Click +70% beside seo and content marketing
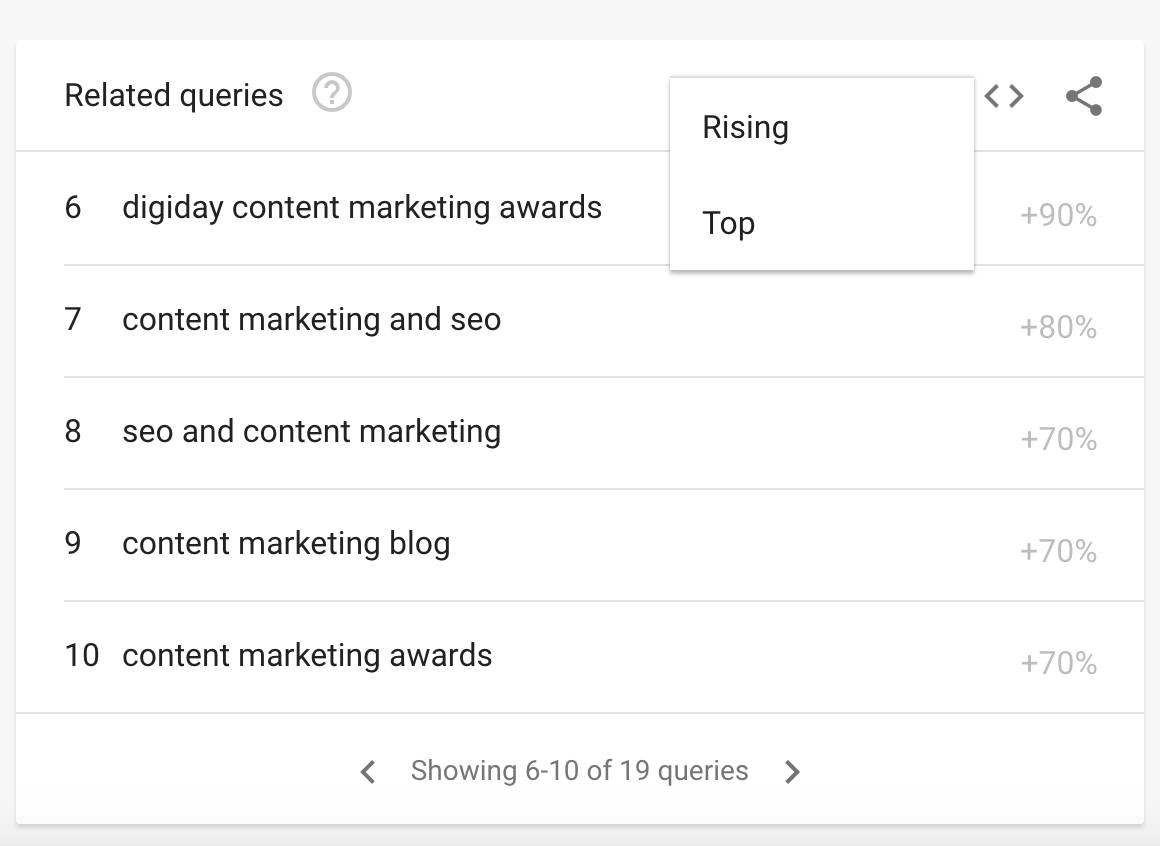 (x=1058, y=440)
